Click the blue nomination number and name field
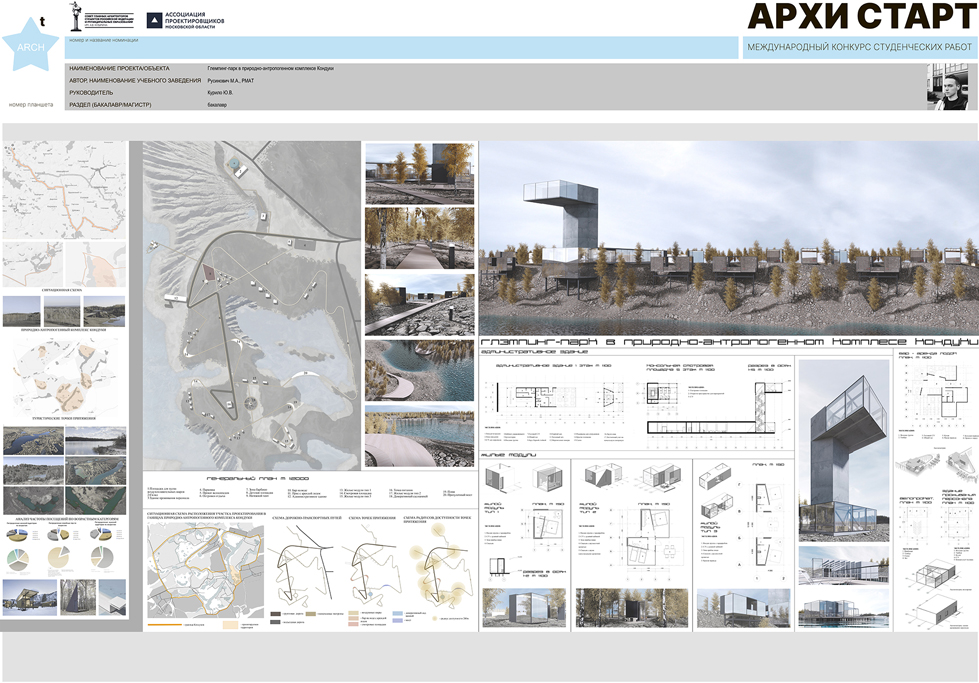The image size is (979, 683). (x=400, y=48)
